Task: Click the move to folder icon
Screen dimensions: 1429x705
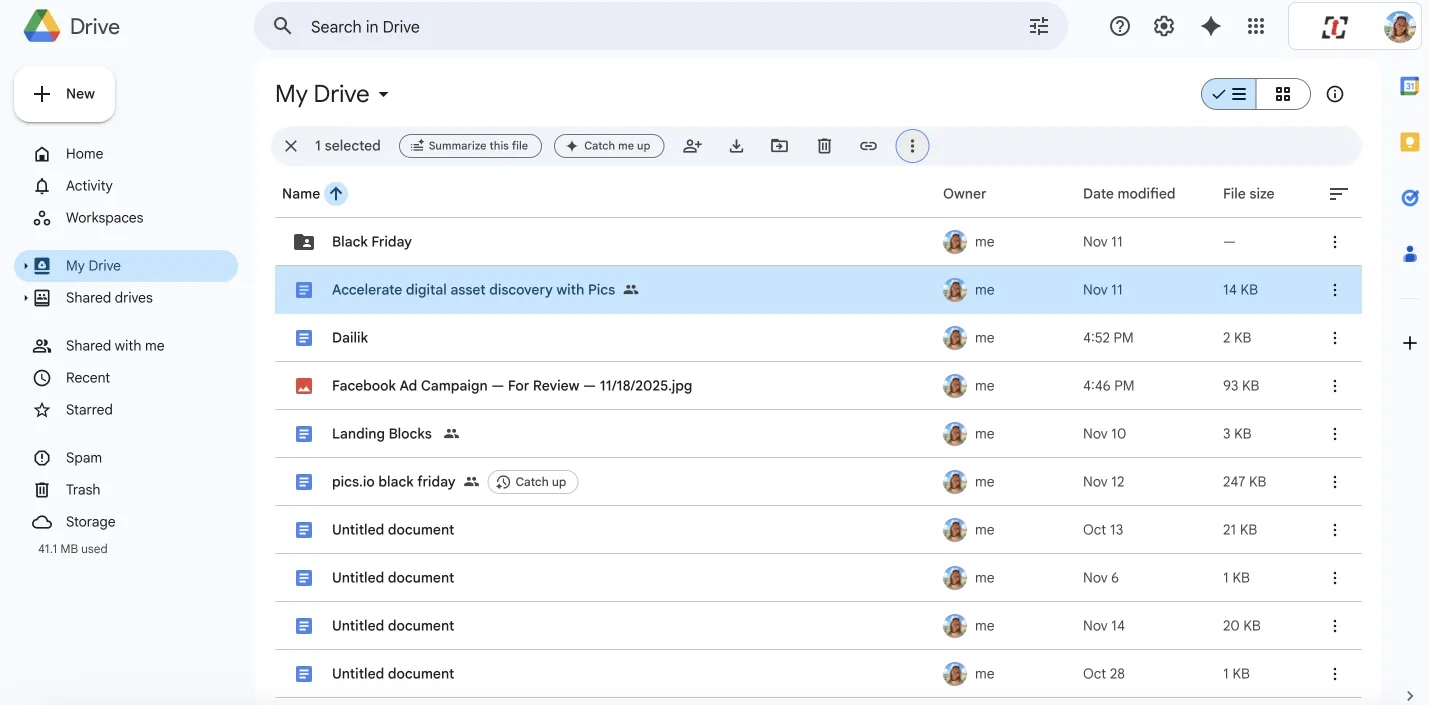Action: [779, 146]
